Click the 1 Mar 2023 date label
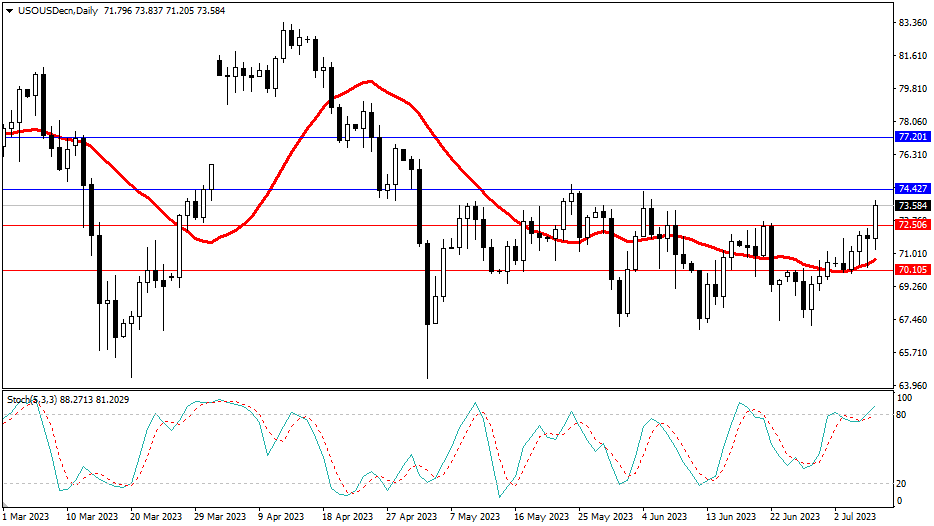This screenshot has height=526, width=934. click(x=26, y=517)
